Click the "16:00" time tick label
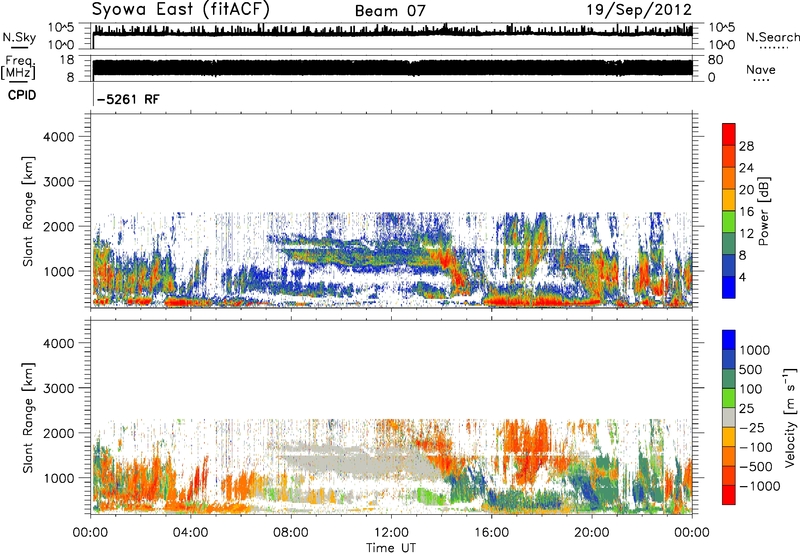Screen dimensions: 800x554 pyautogui.click(x=491, y=533)
